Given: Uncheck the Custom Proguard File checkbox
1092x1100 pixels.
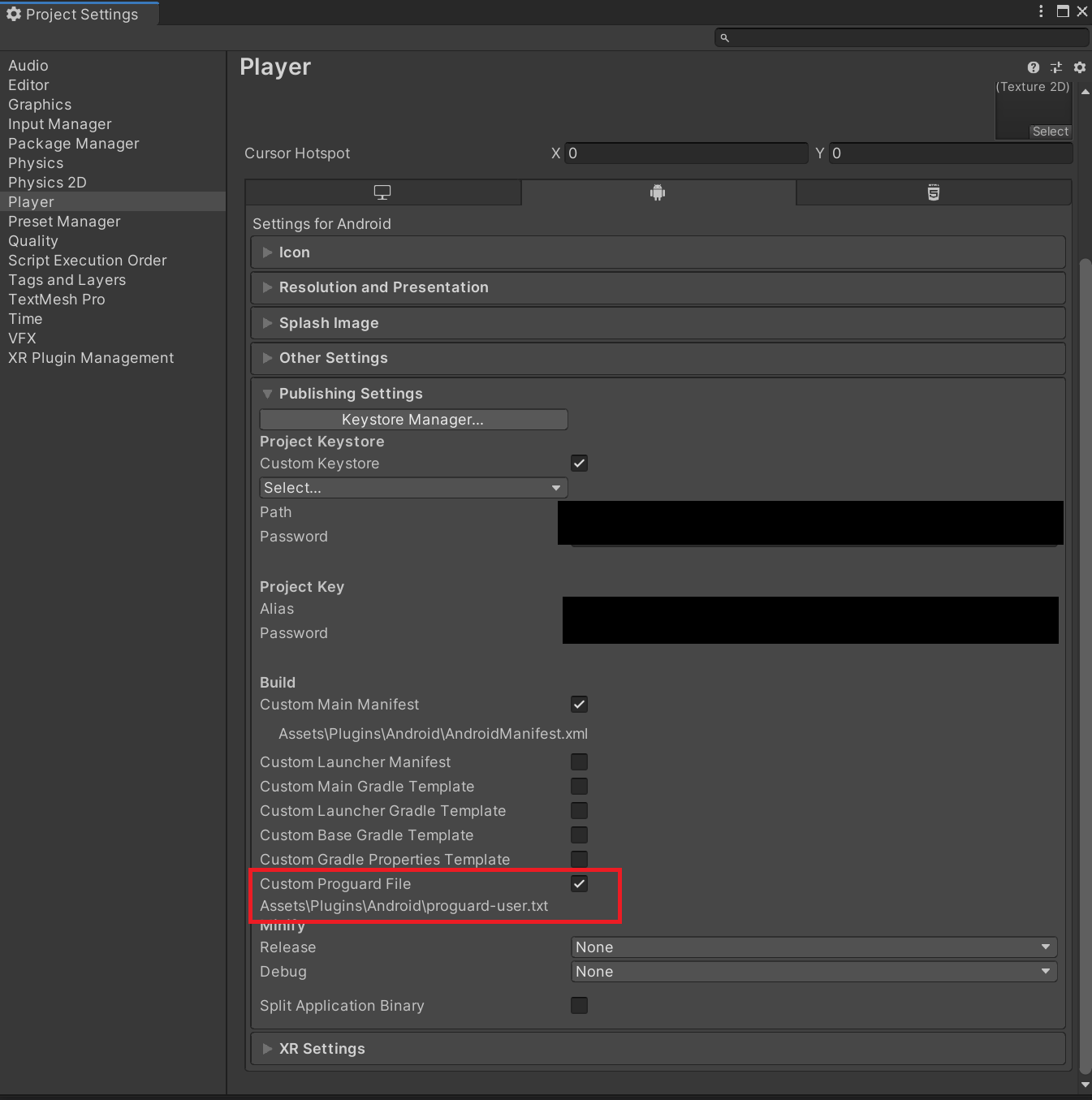Looking at the screenshot, I should click(x=579, y=884).
